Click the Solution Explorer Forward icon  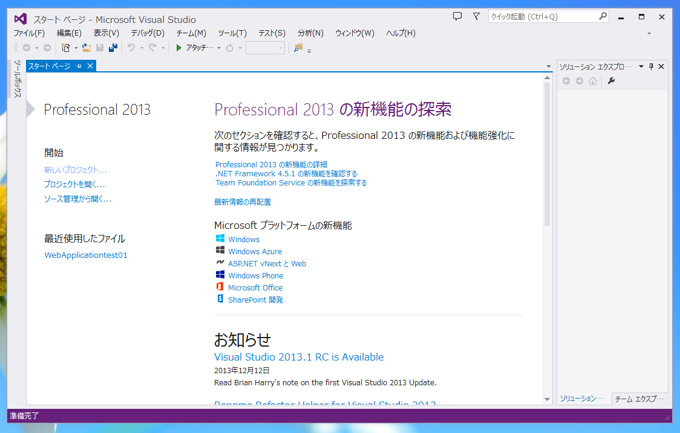click(579, 81)
